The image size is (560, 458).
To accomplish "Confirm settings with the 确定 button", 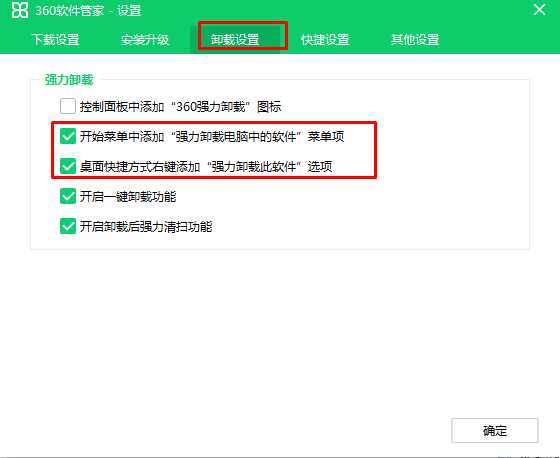I will (495, 430).
